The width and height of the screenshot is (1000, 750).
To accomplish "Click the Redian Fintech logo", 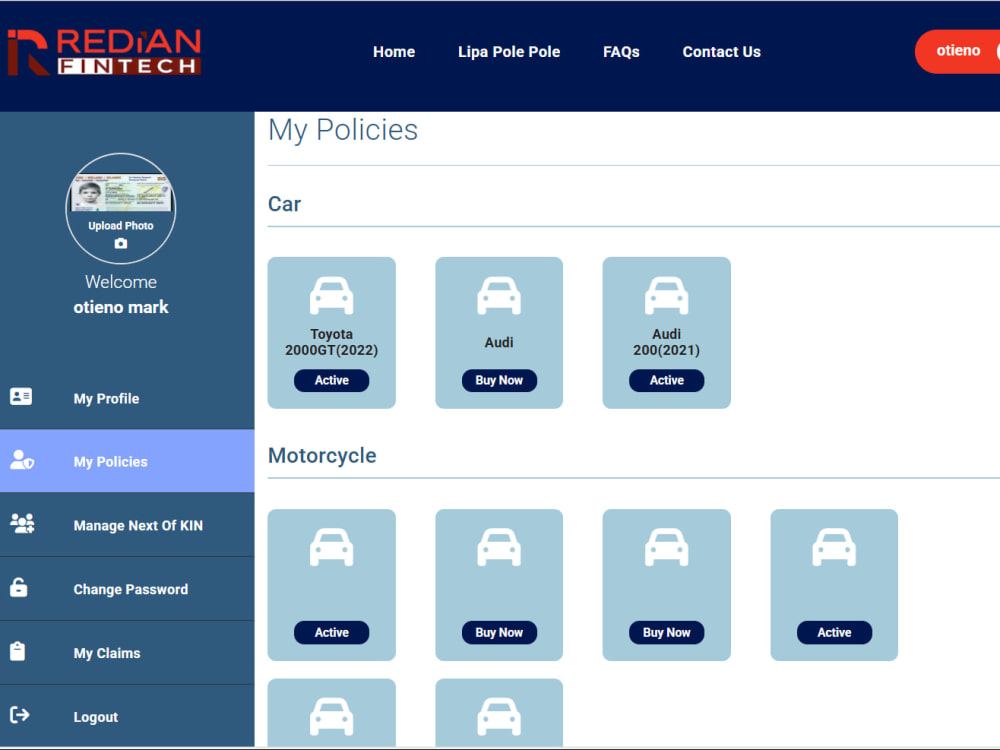I will click(105, 52).
